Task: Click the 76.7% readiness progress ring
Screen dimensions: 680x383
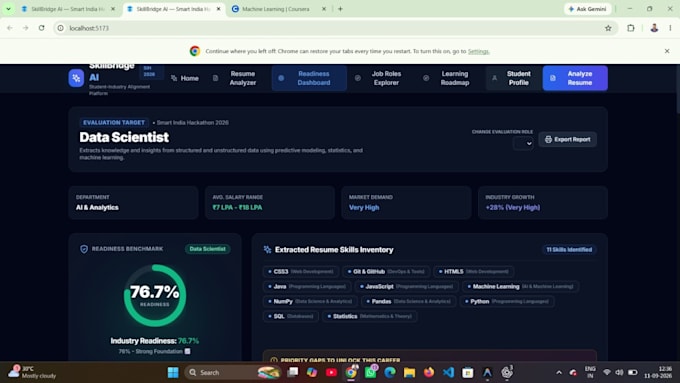Action: coord(155,295)
